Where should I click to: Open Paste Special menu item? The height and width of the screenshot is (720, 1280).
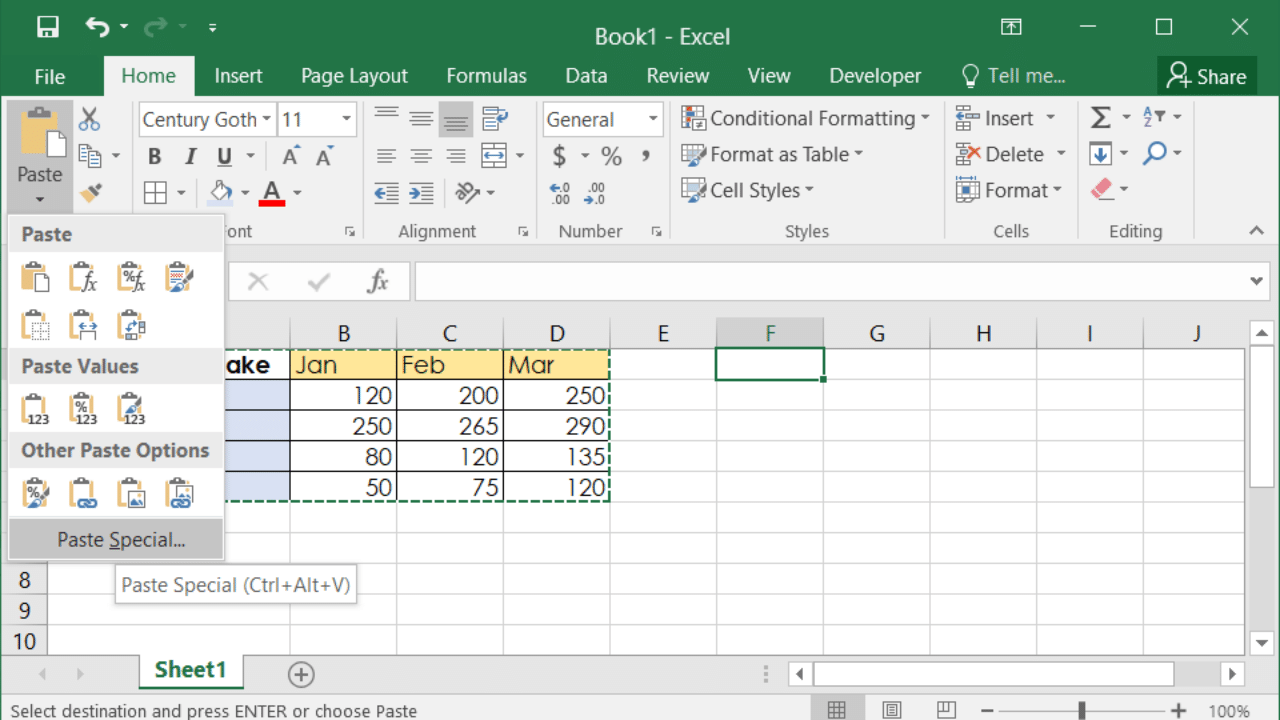121,540
